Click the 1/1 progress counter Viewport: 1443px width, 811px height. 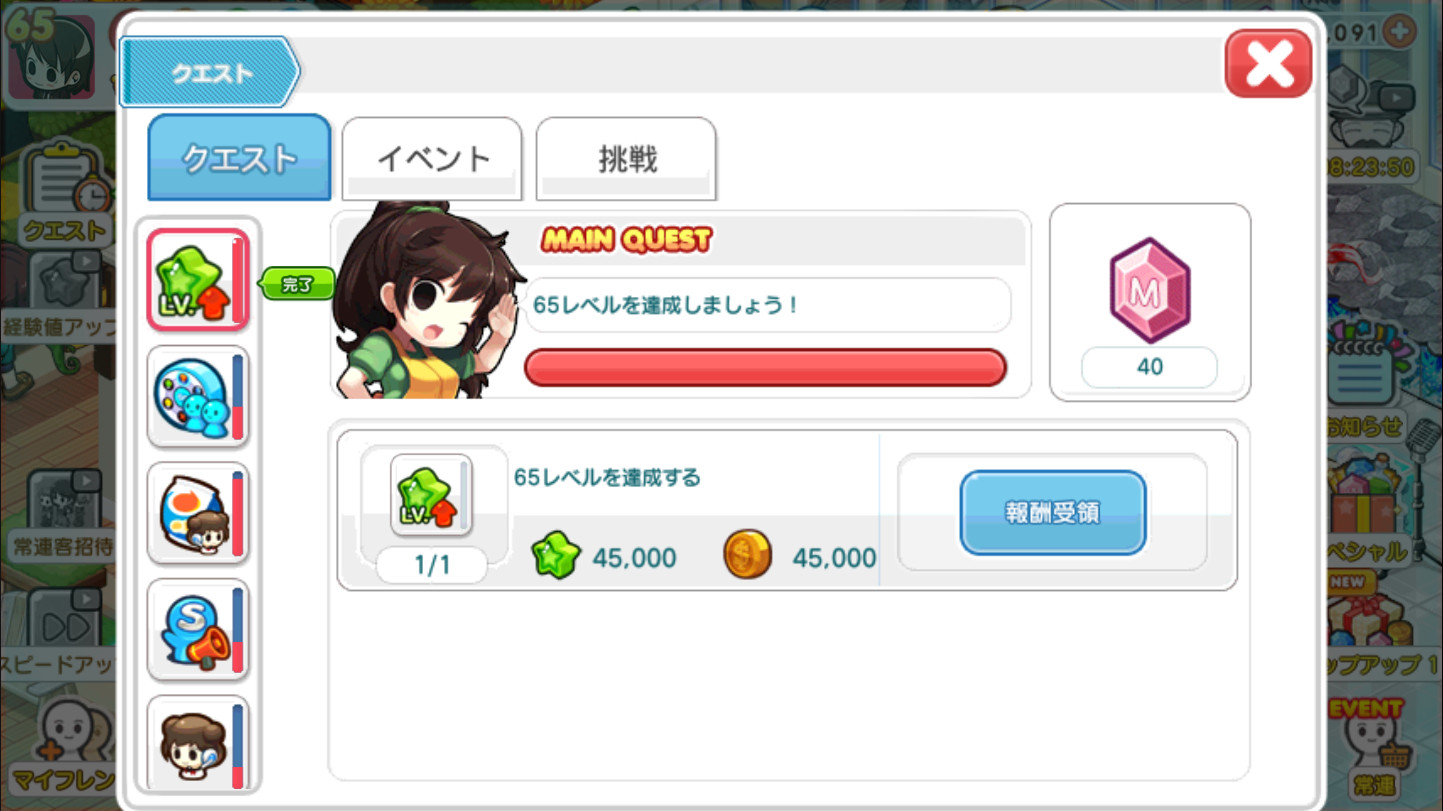point(432,566)
